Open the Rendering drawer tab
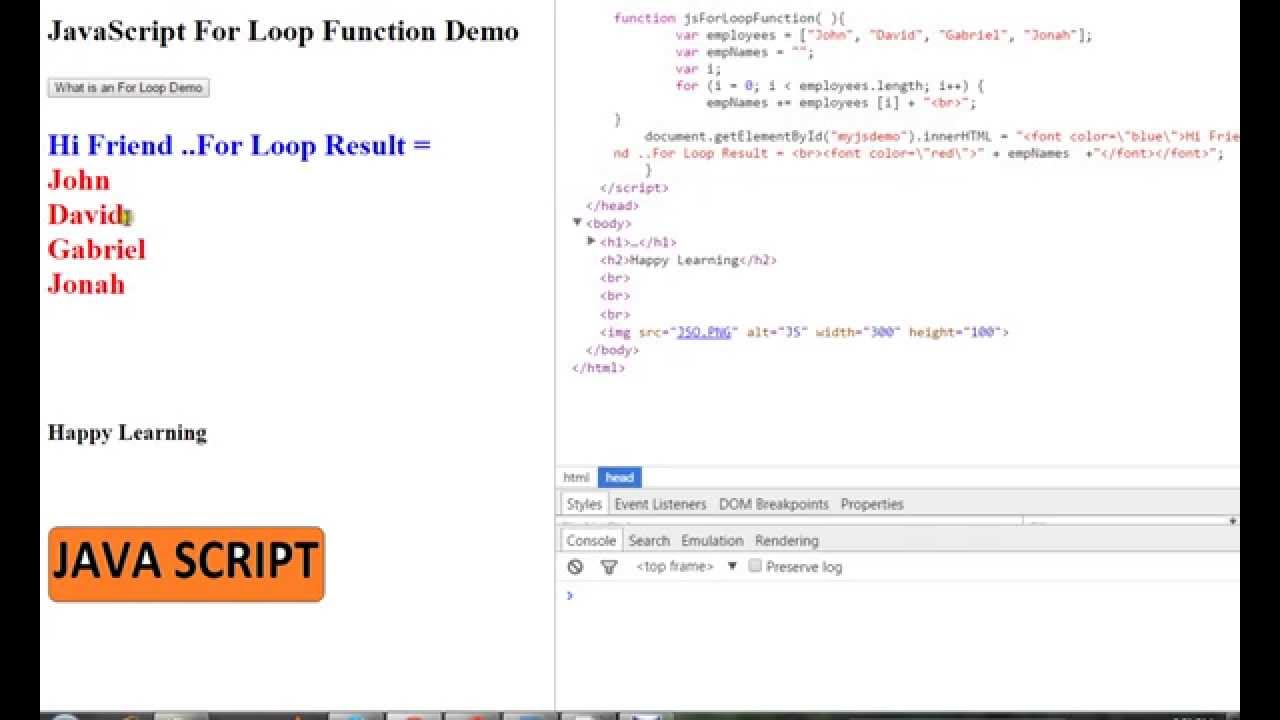The width and height of the screenshot is (1280, 720). (x=787, y=540)
